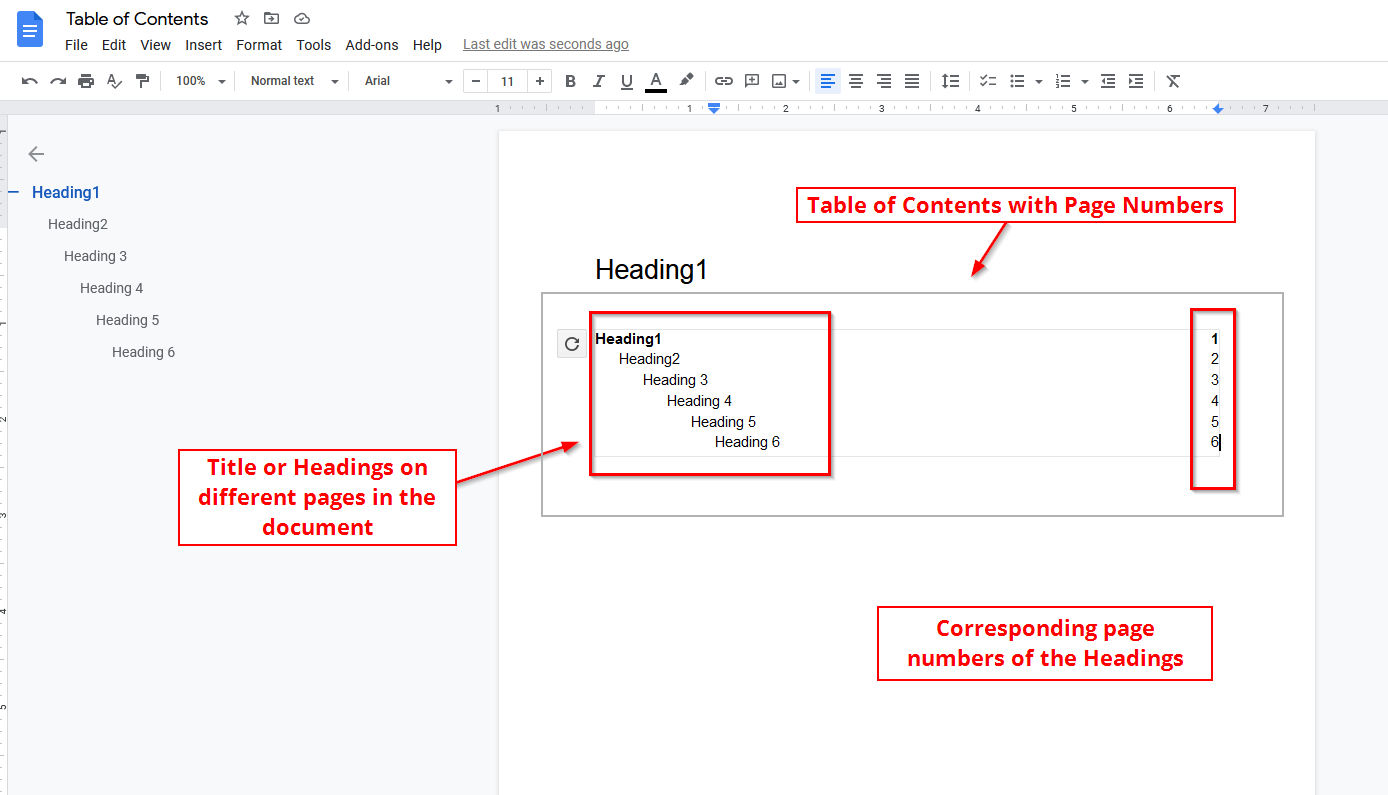Follow the Heading2 table of contents entry

[649, 359]
